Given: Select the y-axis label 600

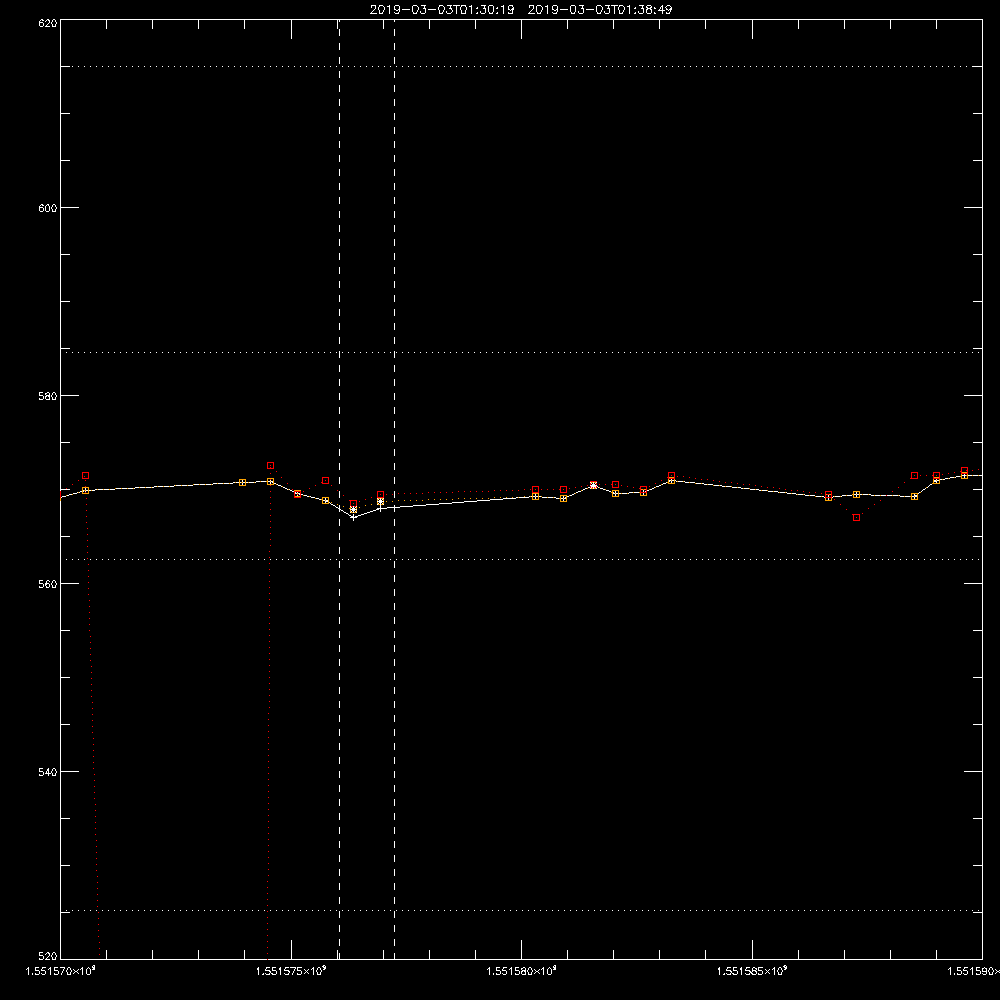Looking at the screenshot, I should point(48,209).
